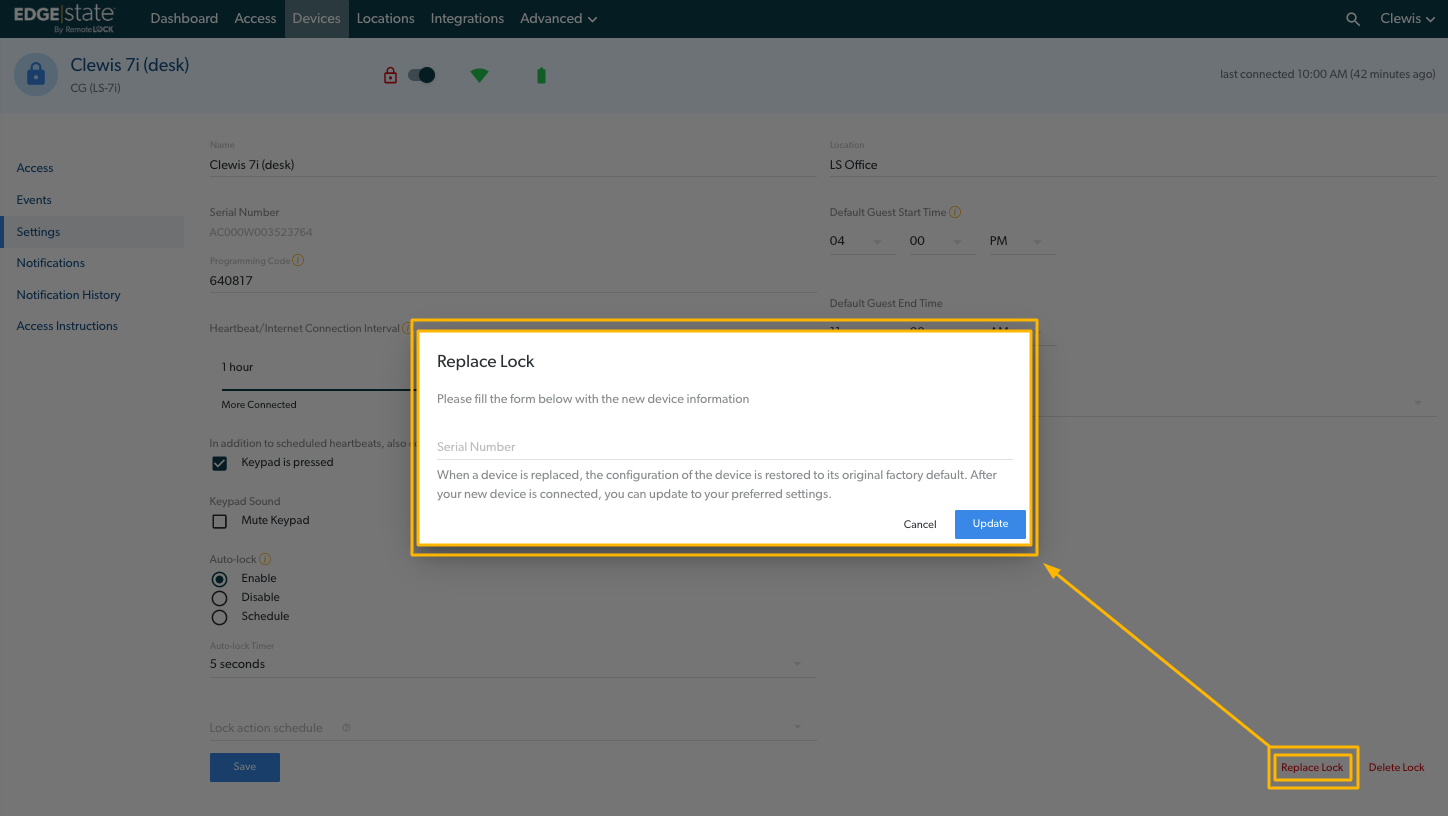Click the Replace Lock link
Image resolution: width=1448 pixels, height=816 pixels.
[1312, 768]
